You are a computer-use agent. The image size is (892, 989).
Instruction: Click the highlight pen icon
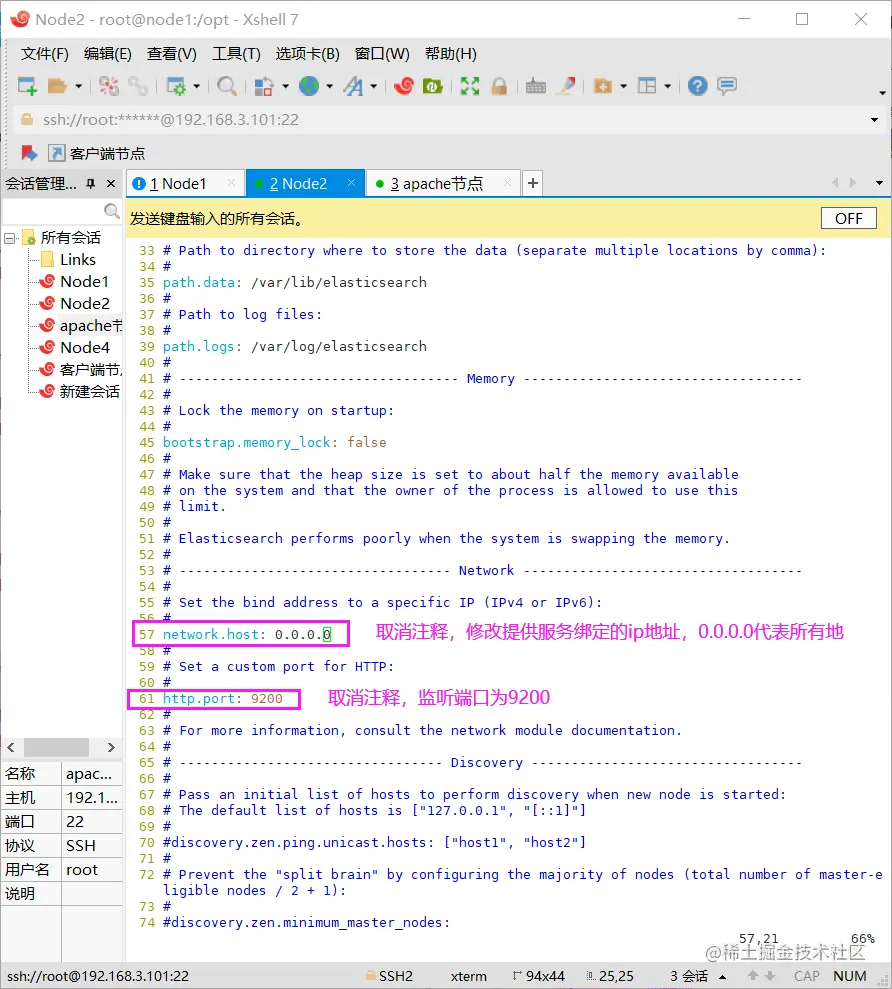[x=566, y=86]
